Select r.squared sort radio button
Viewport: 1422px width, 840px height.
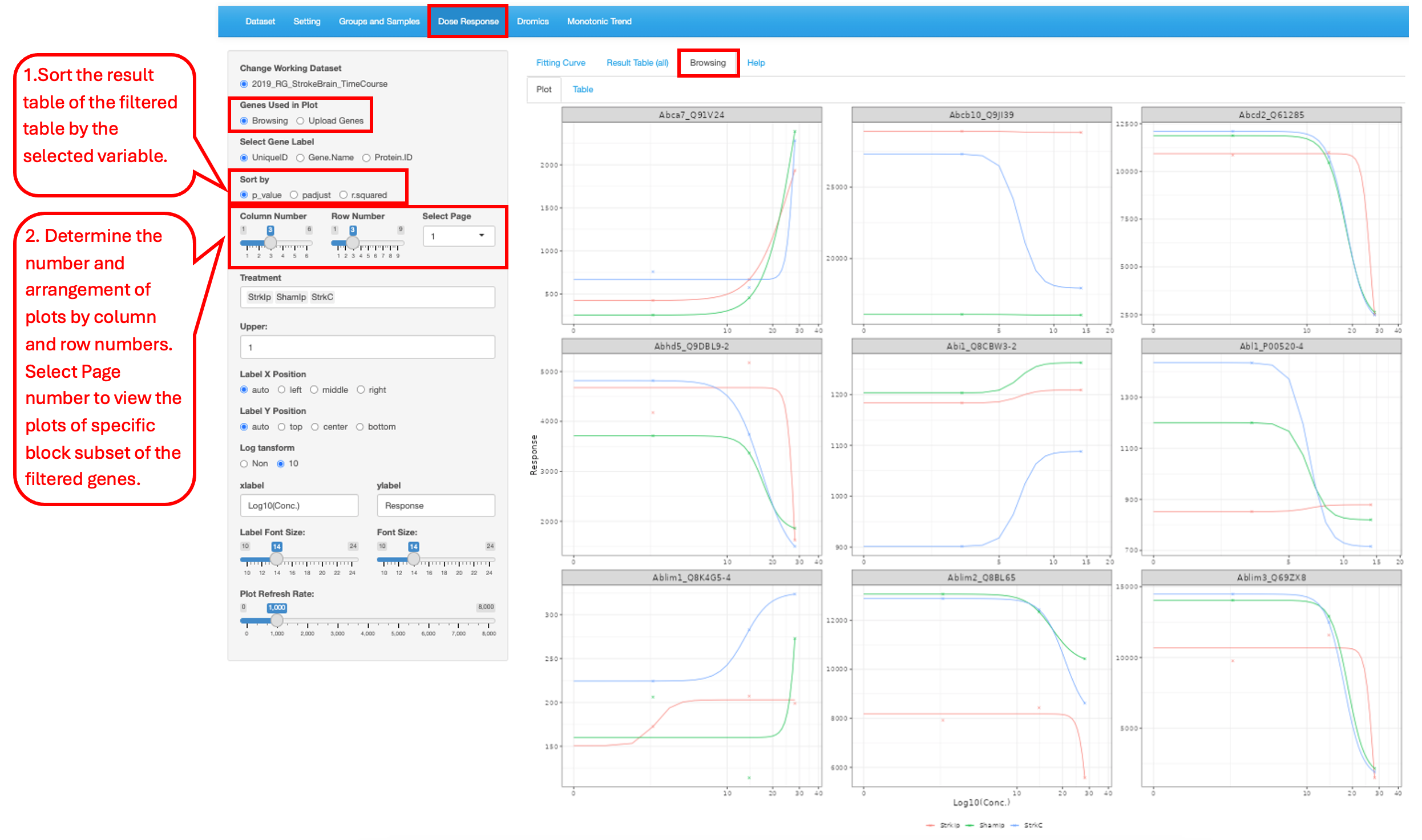pyautogui.click(x=344, y=195)
